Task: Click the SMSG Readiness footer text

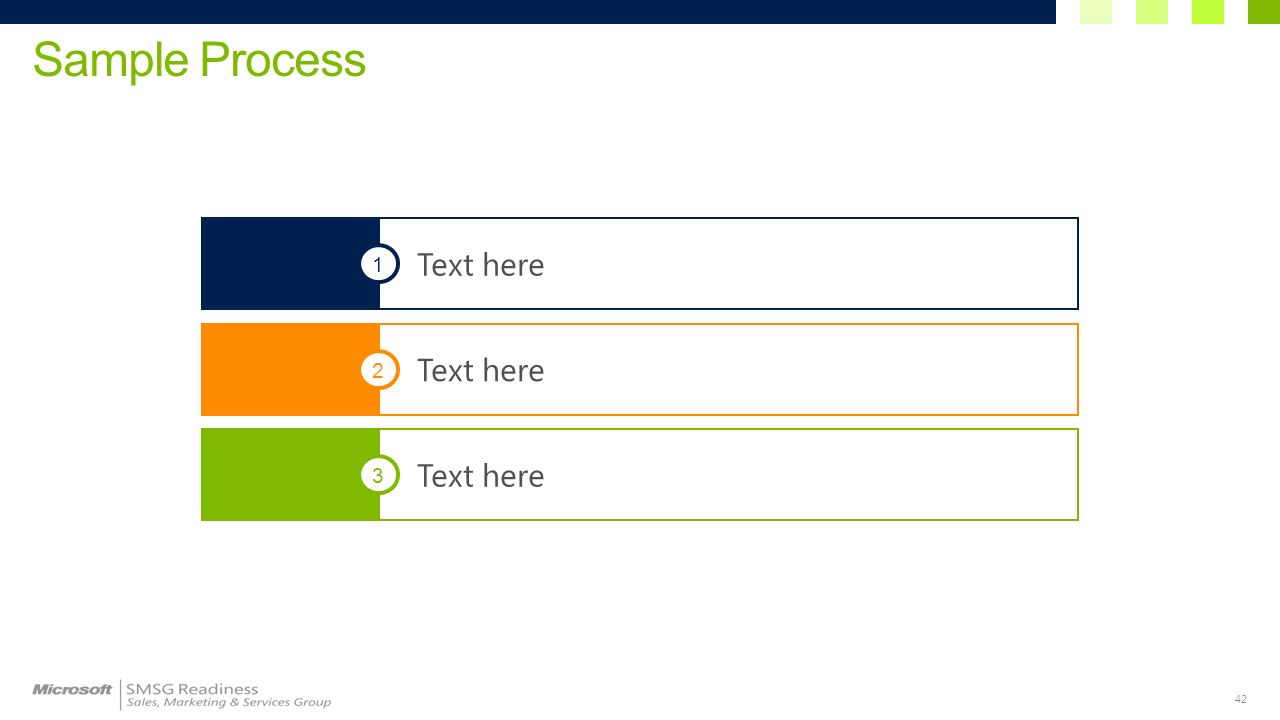Action: tap(192, 689)
